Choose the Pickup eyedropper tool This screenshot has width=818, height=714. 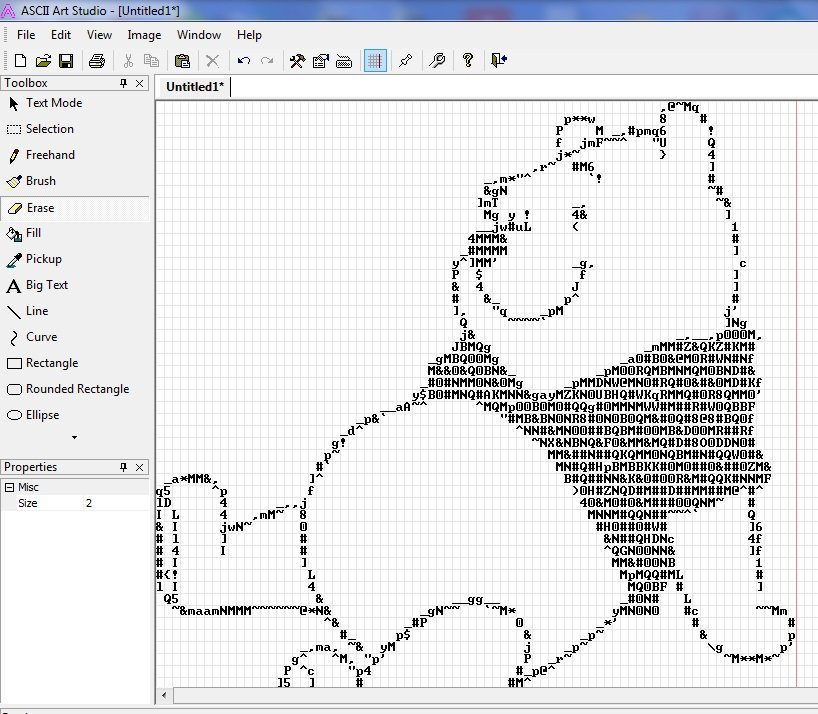point(42,259)
